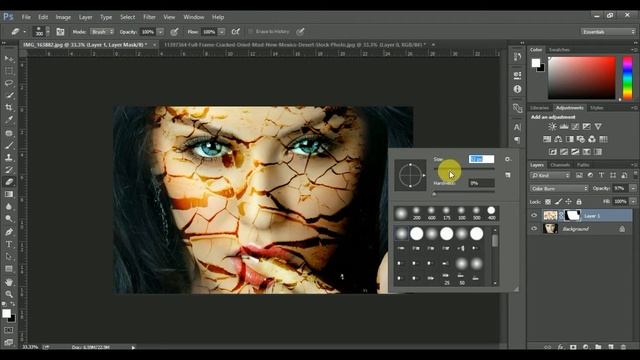Open the Info panel icon
The height and width of the screenshot is (360, 640).
(517, 89)
